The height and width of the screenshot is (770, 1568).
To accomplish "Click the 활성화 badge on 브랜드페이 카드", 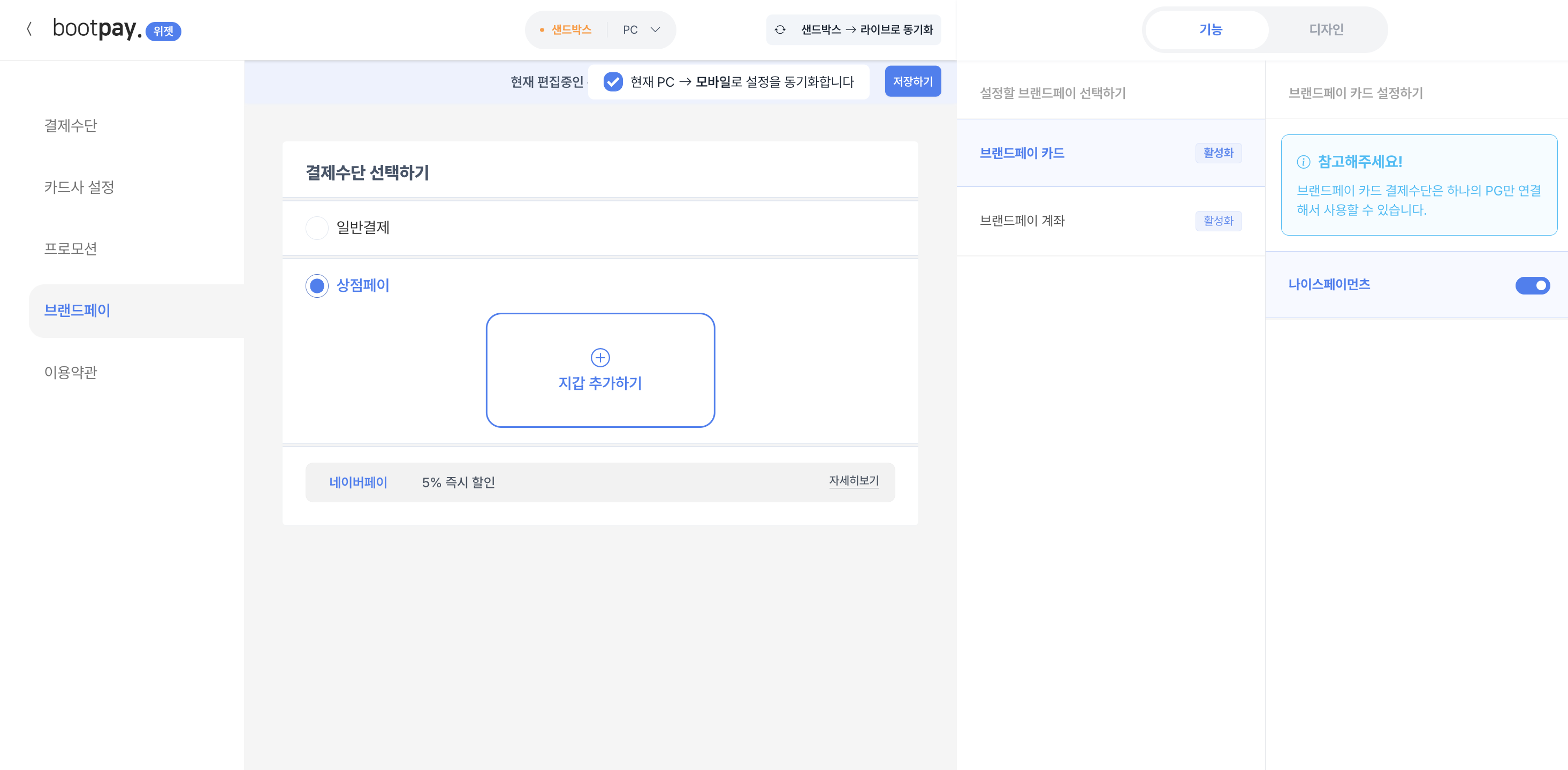I will tap(1218, 153).
